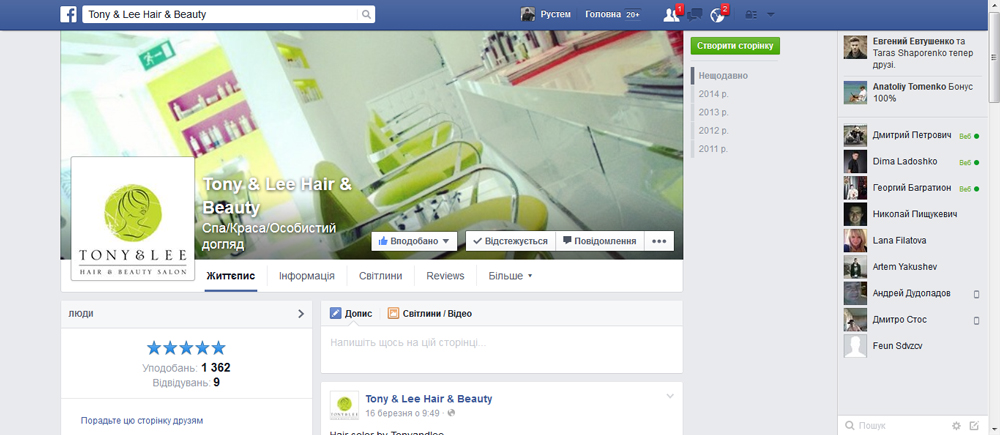Open chat with Дмитрий Петрович
Image resolution: width=1000 pixels, height=435 pixels.
point(912,136)
